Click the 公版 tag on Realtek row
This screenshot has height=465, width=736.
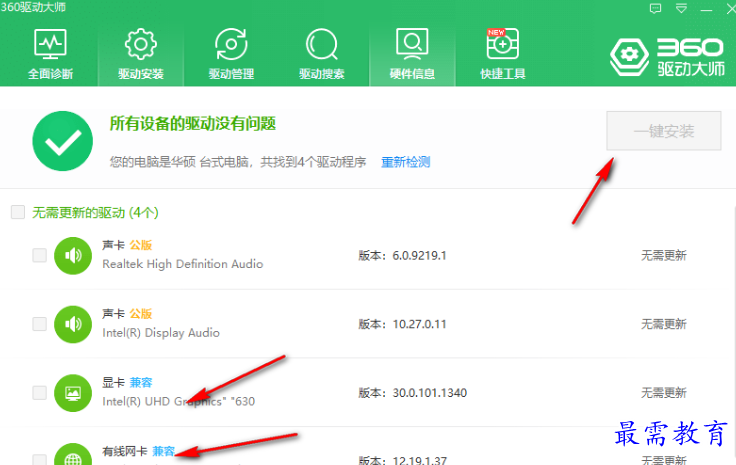click(x=141, y=245)
